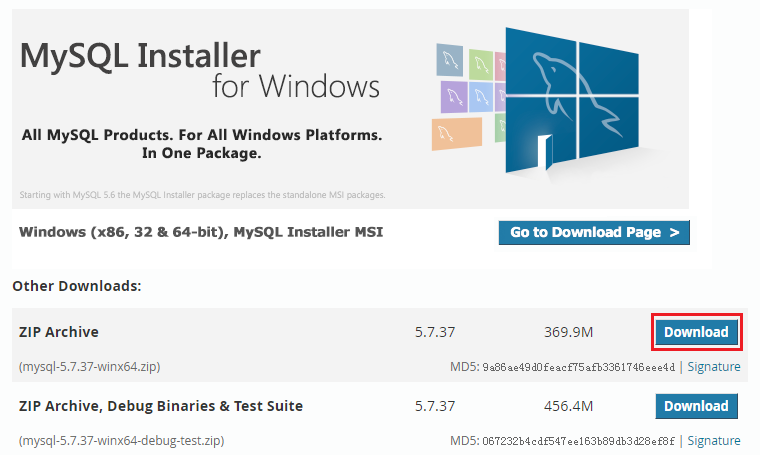This screenshot has height=455, width=760.
Task: Click the purple dolphin tile icon
Action: [x=454, y=97]
